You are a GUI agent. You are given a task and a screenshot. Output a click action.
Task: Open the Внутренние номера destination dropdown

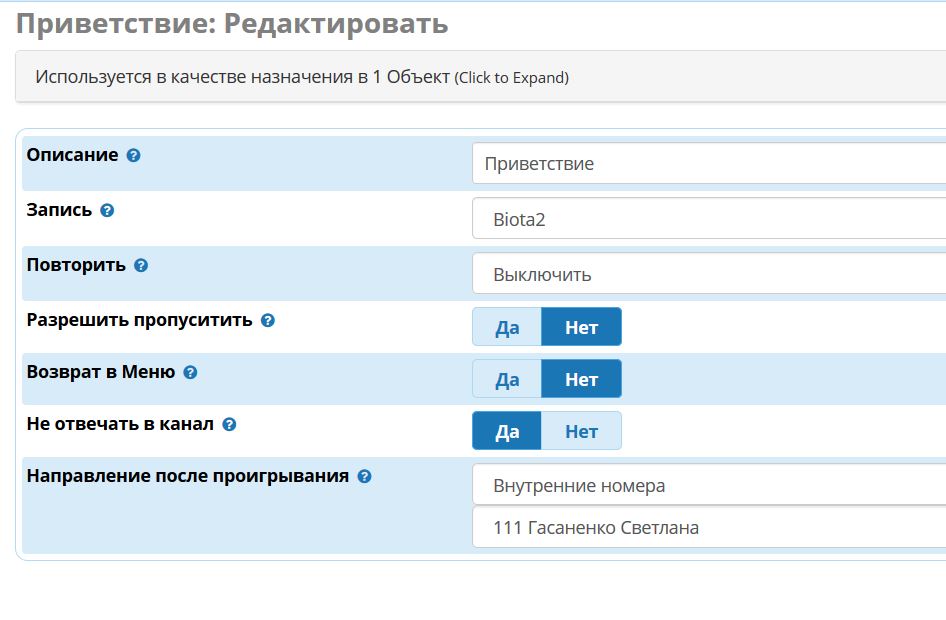coord(708,486)
